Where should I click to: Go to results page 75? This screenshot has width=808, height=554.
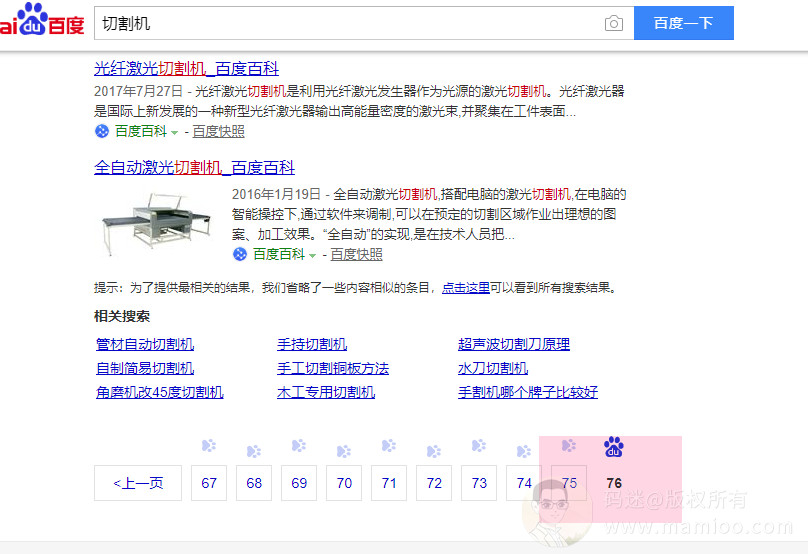point(569,483)
